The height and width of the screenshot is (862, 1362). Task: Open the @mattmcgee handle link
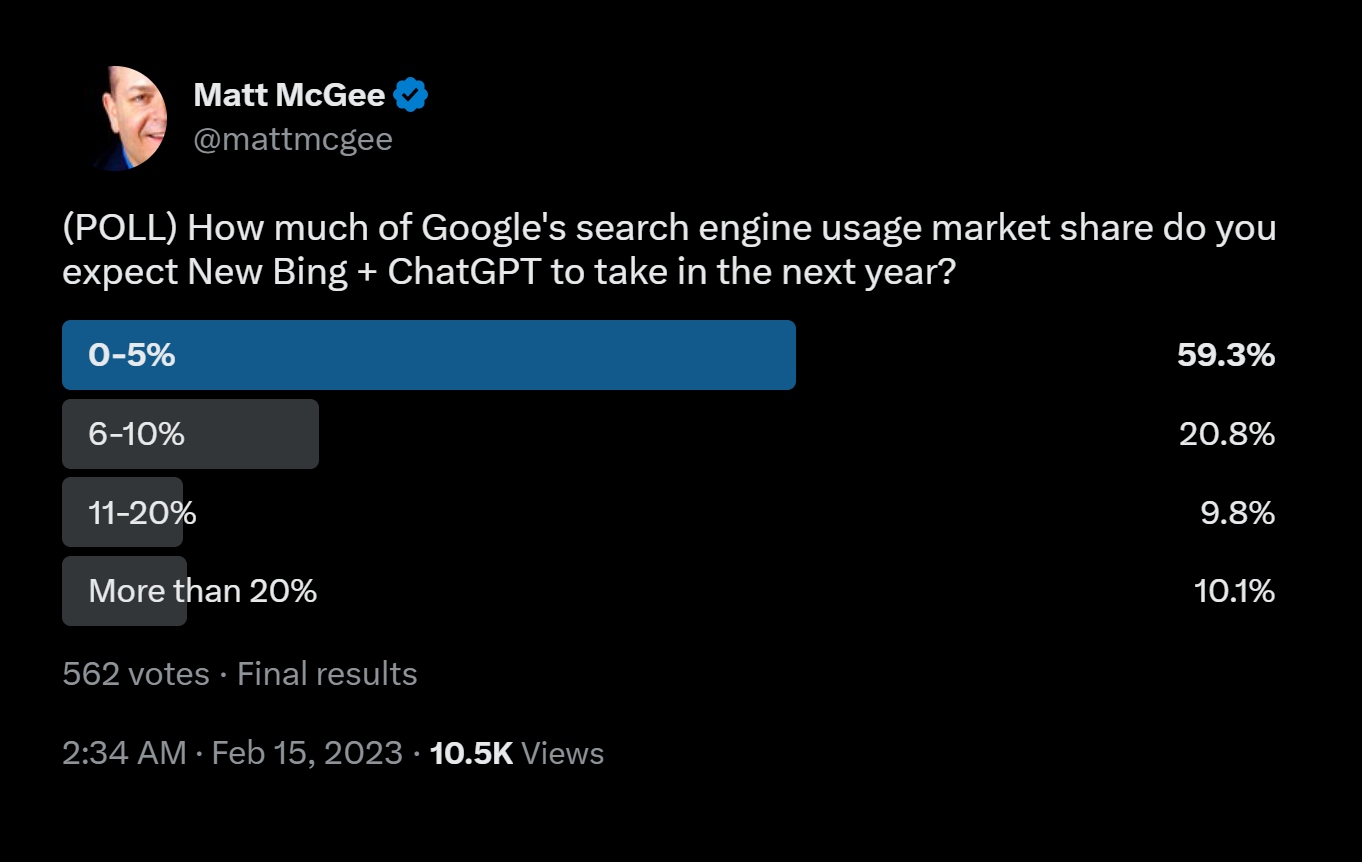[x=293, y=139]
